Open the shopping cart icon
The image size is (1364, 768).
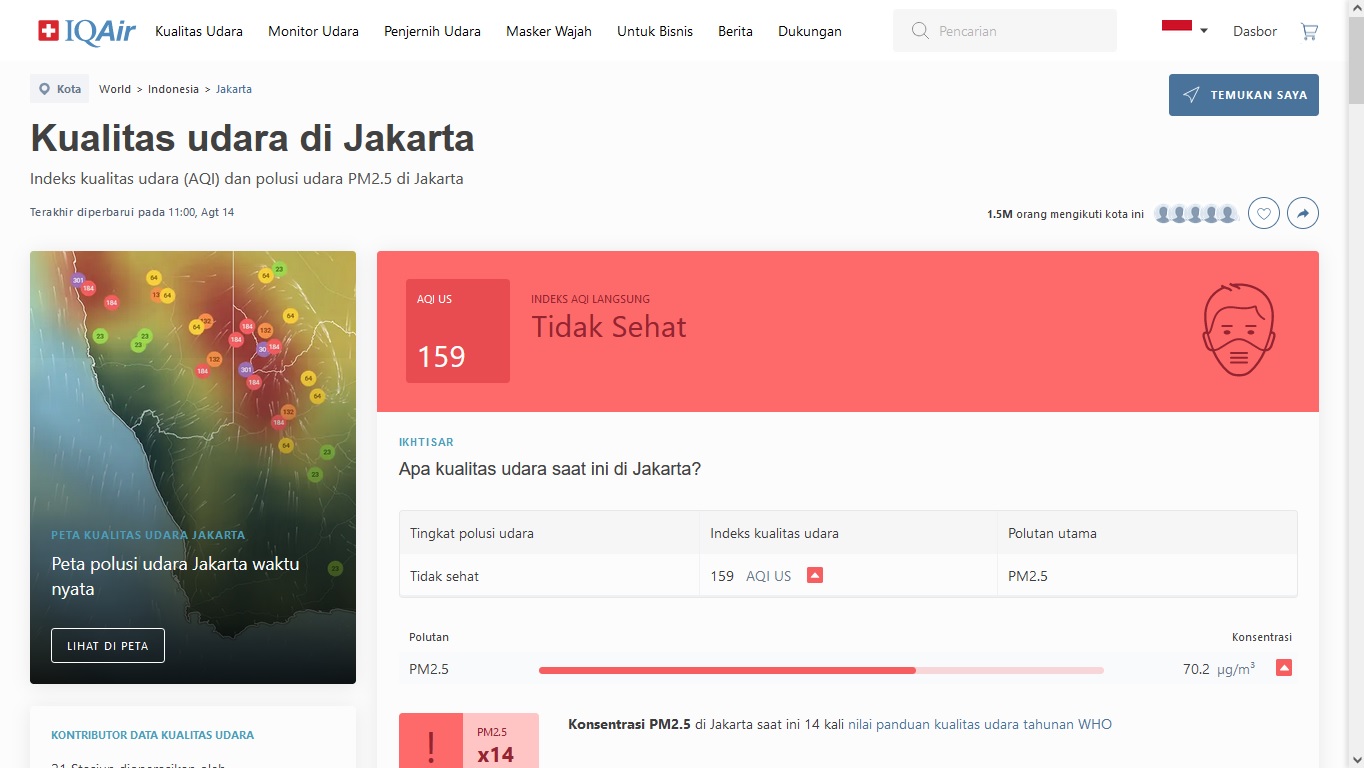pyautogui.click(x=1309, y=31)
